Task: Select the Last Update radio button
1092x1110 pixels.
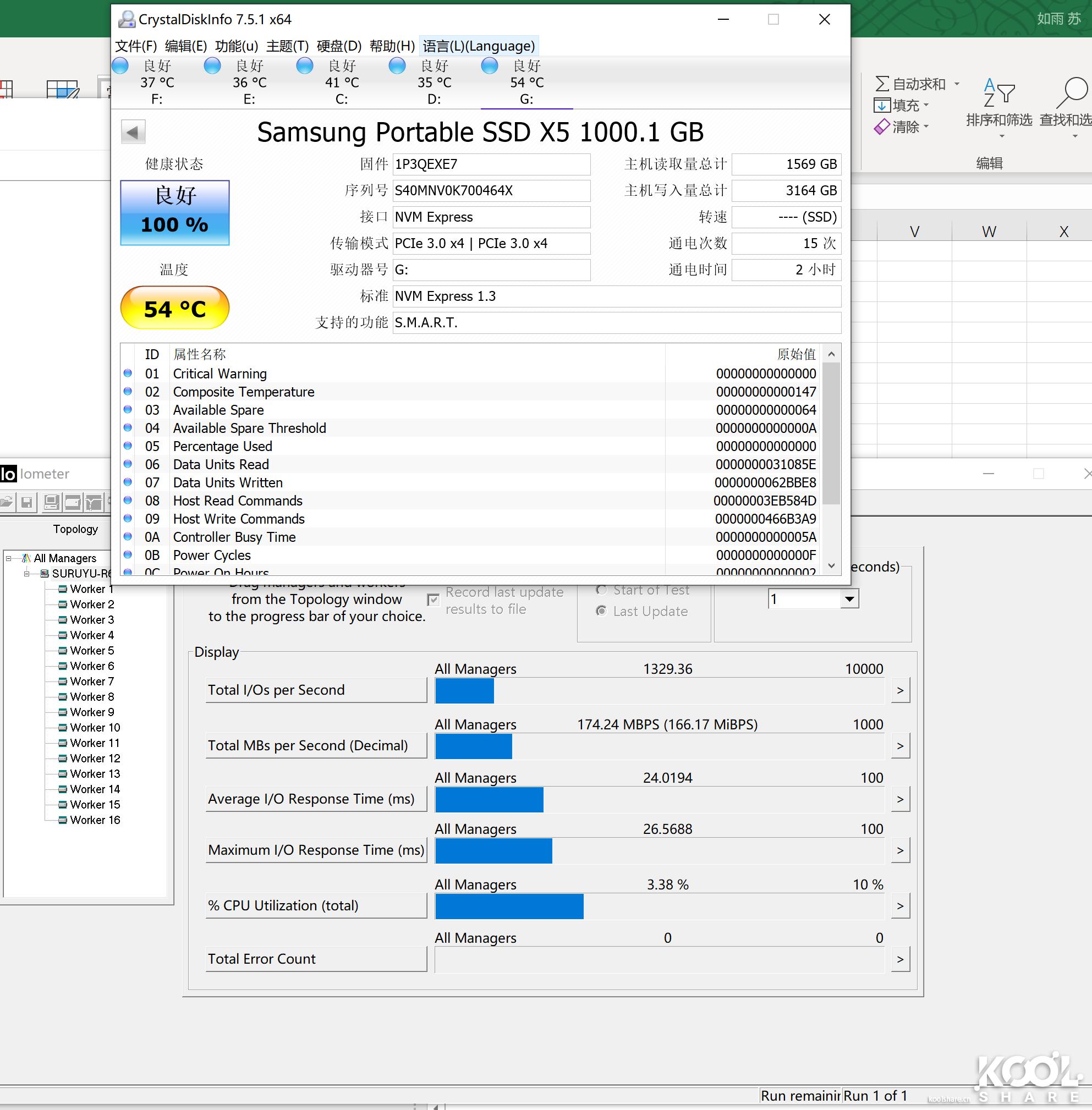Action: tap(601, 611)
